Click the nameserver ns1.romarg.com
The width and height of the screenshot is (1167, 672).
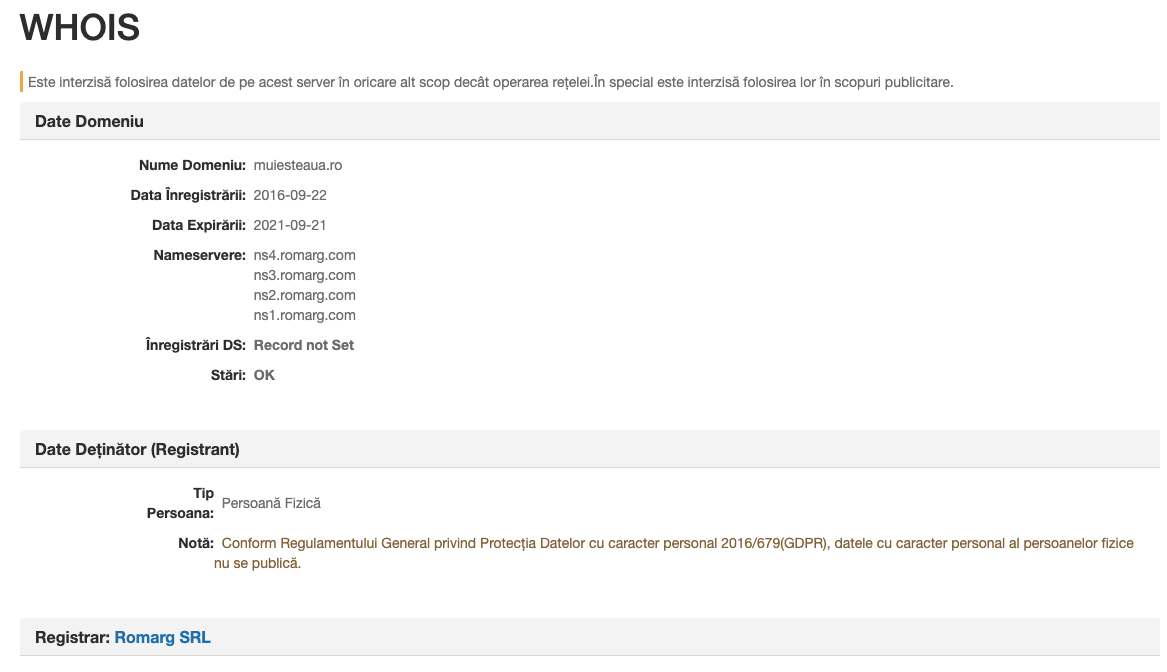(304, 314)
